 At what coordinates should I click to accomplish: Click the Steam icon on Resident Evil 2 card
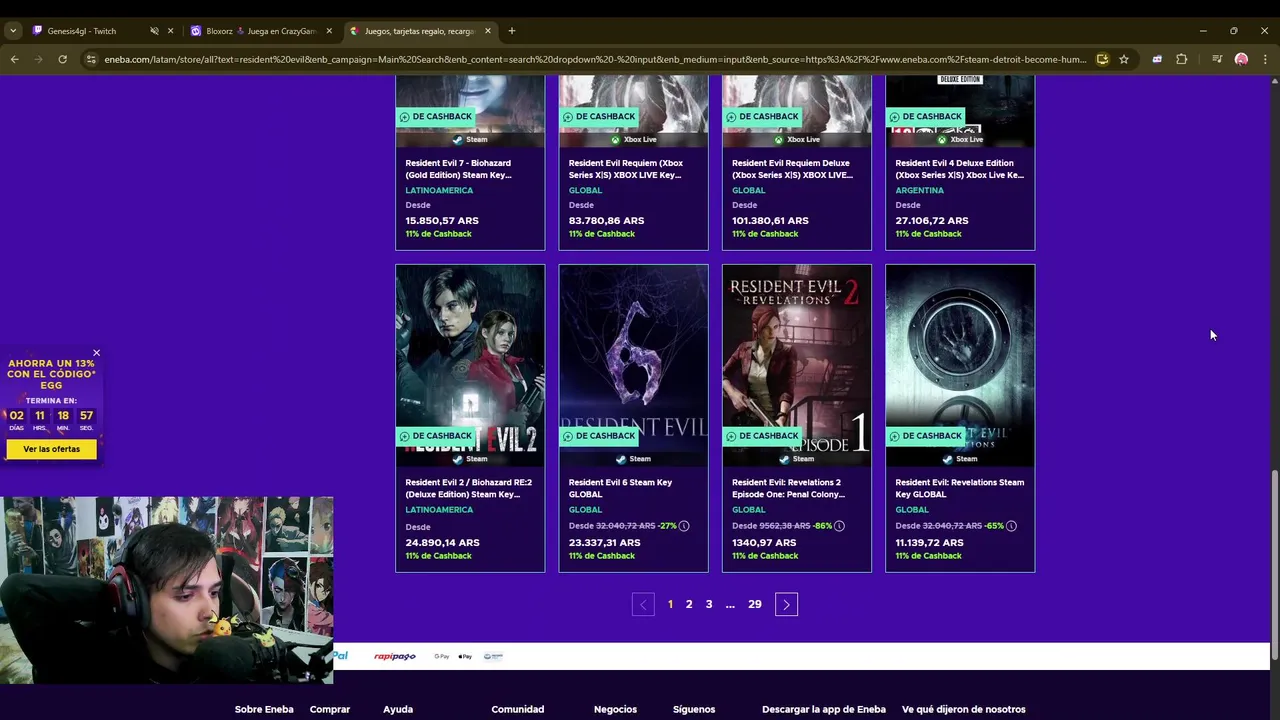[x=458, y=459]
